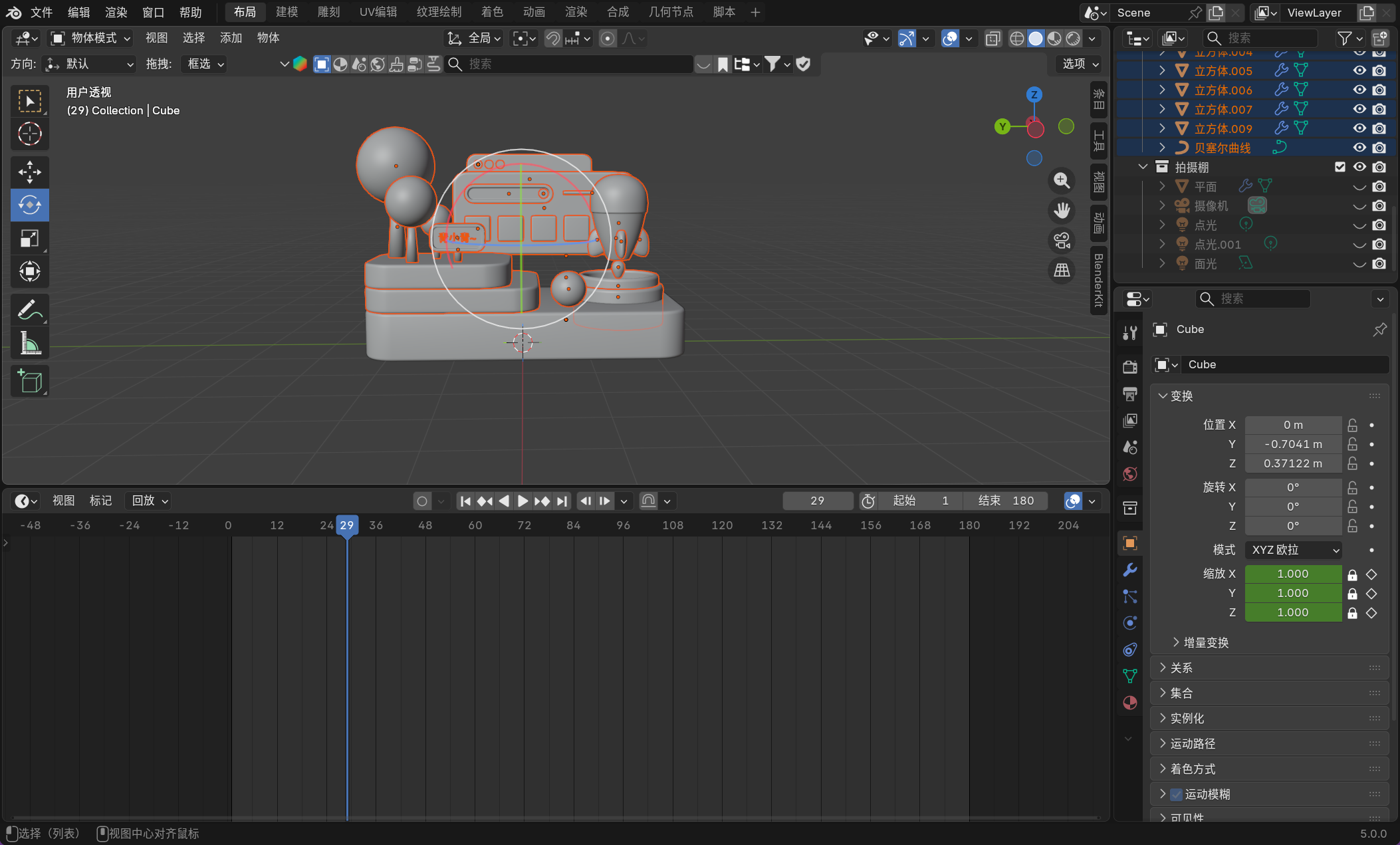Viewport: 1400px width, 845px height.
Task: Switch to the 雕刻 workspace tab
Action: [328, 12]
